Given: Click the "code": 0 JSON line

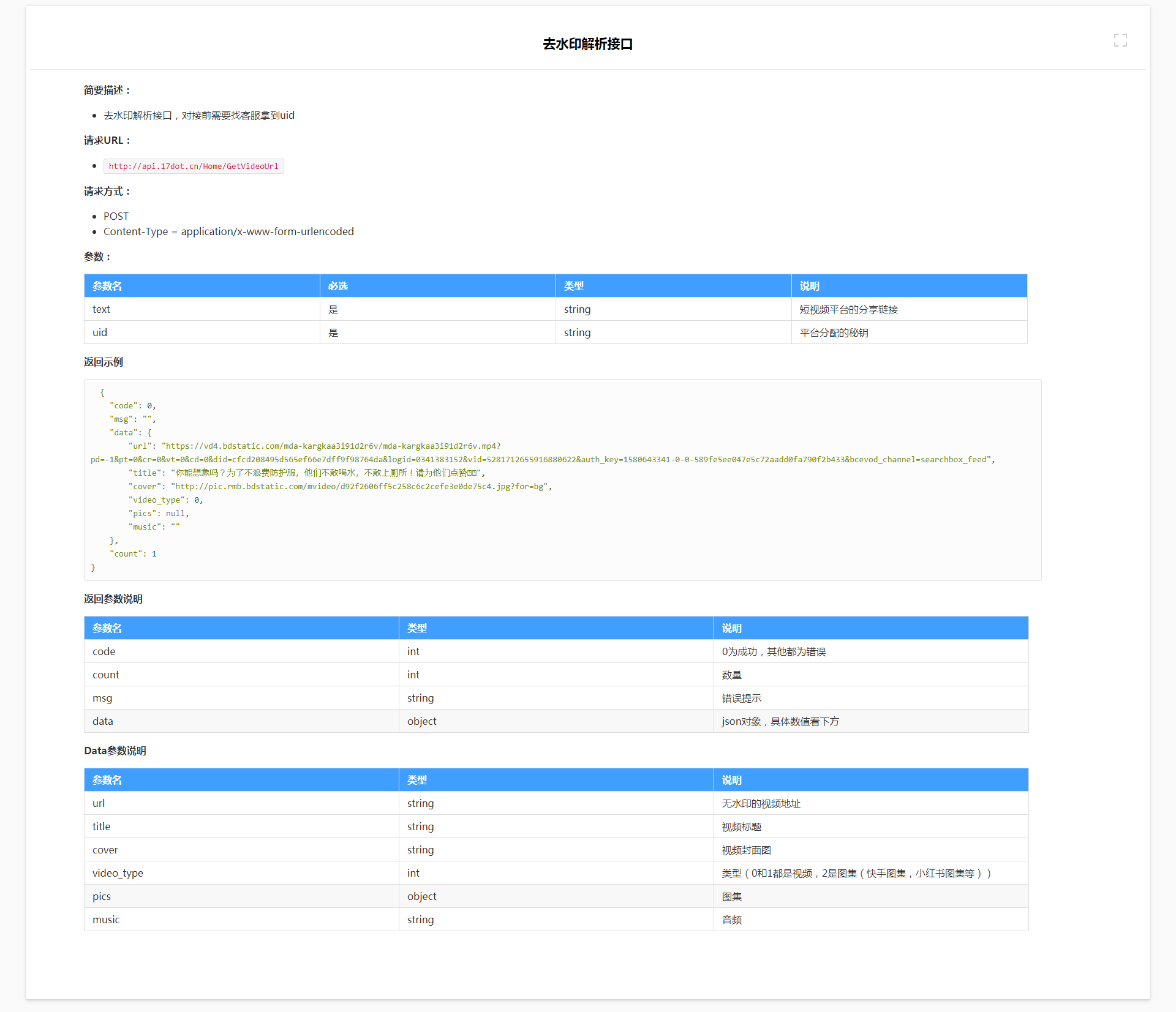Looking at the screenshot, I should click(x=133, y=405).
